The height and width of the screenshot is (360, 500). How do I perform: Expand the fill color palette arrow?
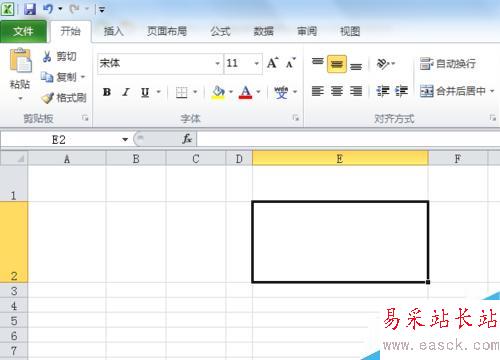231,92
